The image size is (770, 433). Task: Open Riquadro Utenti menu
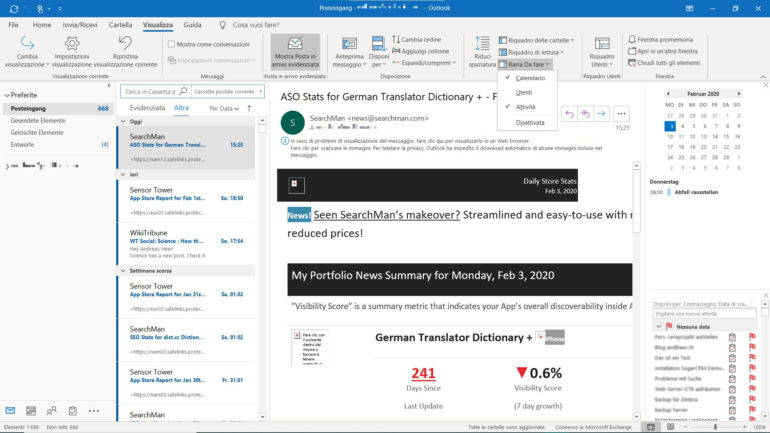tap(602, 52)
